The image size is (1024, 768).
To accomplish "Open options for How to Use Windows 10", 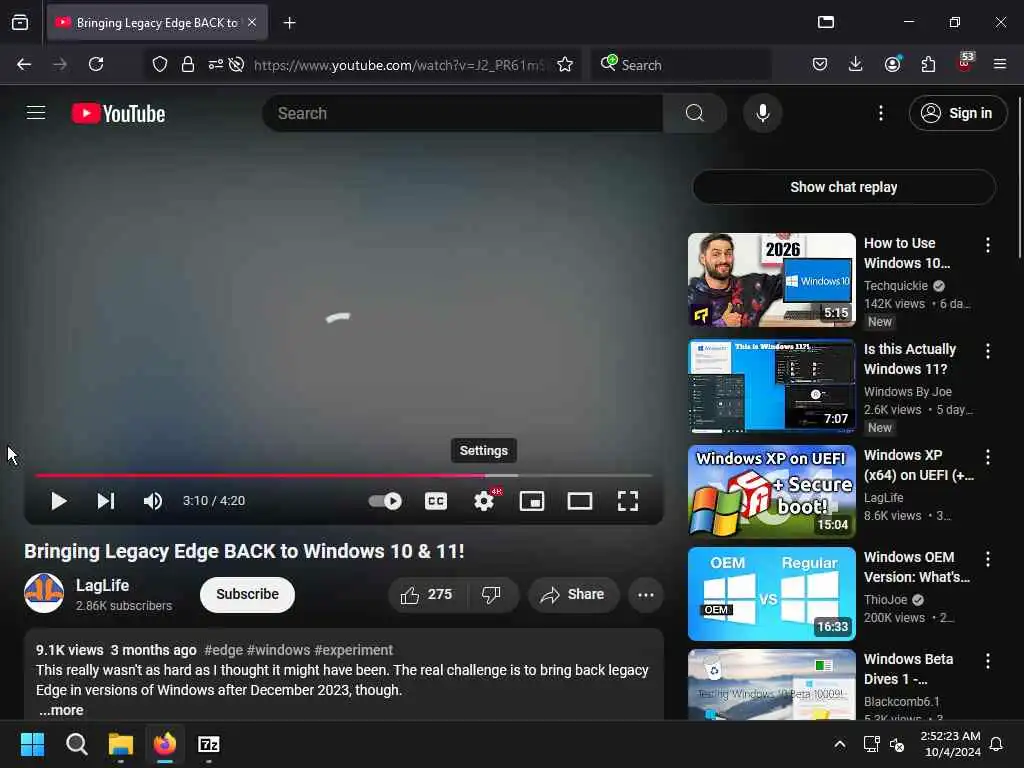I will pos(987,245).
